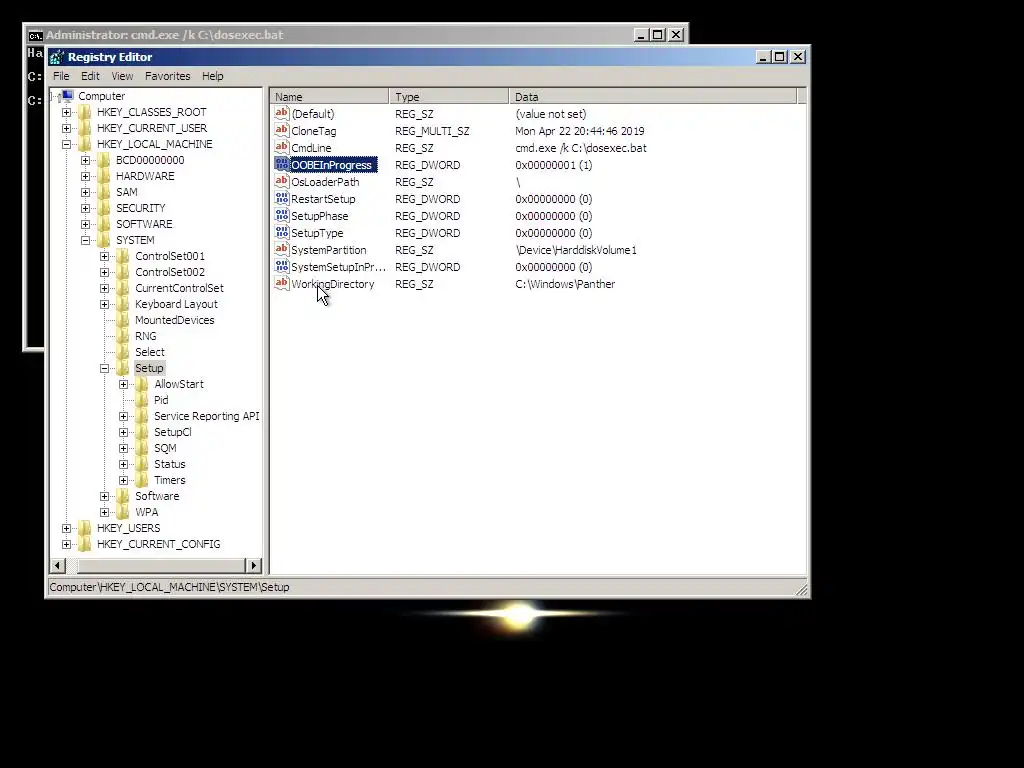Click the tree pane left scroll arrow
This screenshot has width=1024, height=768.
point(58,566)
